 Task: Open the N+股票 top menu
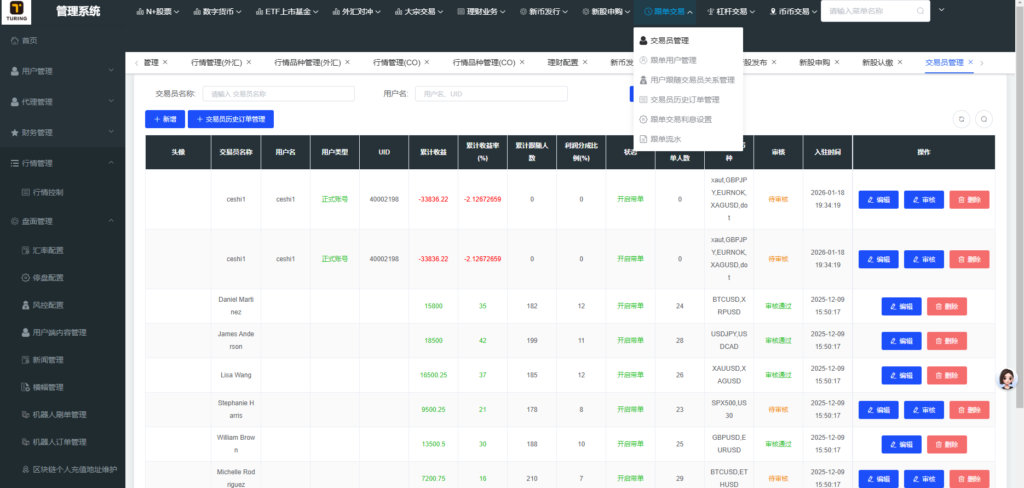pyautogui.click(x=158, y=12)
